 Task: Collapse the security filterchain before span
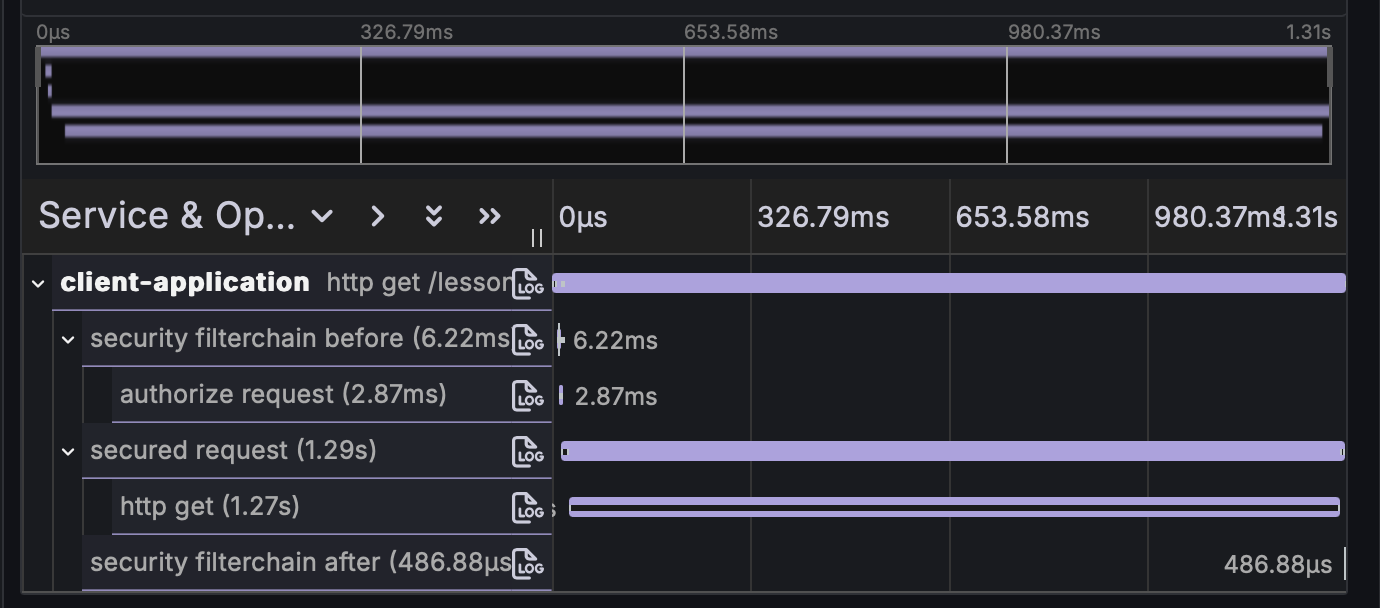pyautogui.click(x=68, y=339)
